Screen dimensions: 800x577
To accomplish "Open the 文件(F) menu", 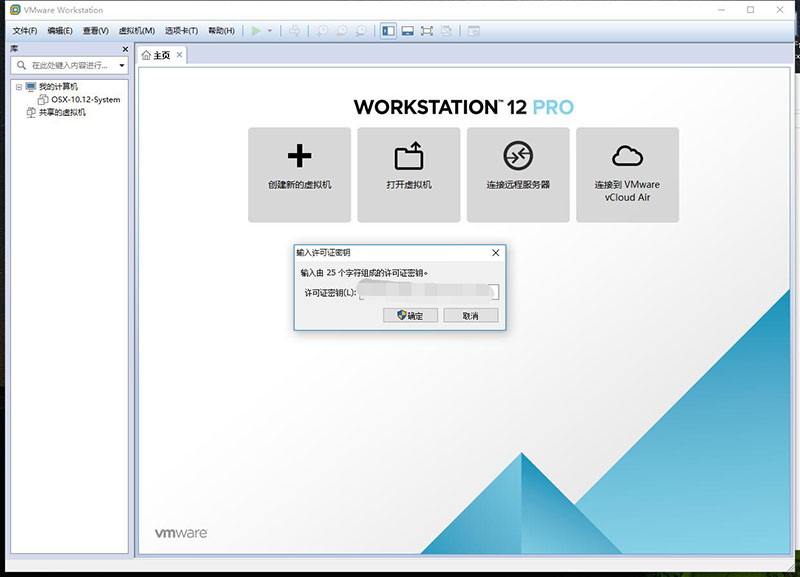I will tap(25, 31).
